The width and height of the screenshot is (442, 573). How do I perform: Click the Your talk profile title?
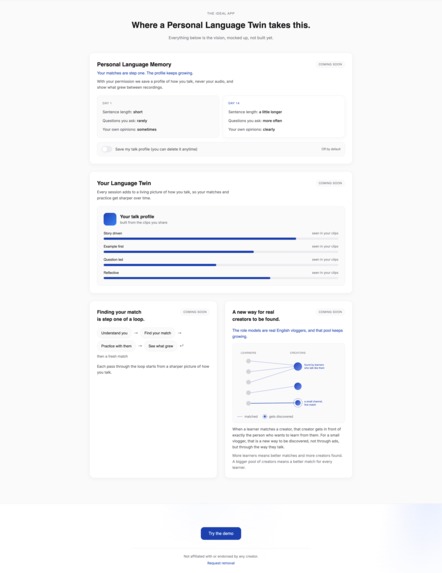[x=137, y=217]
